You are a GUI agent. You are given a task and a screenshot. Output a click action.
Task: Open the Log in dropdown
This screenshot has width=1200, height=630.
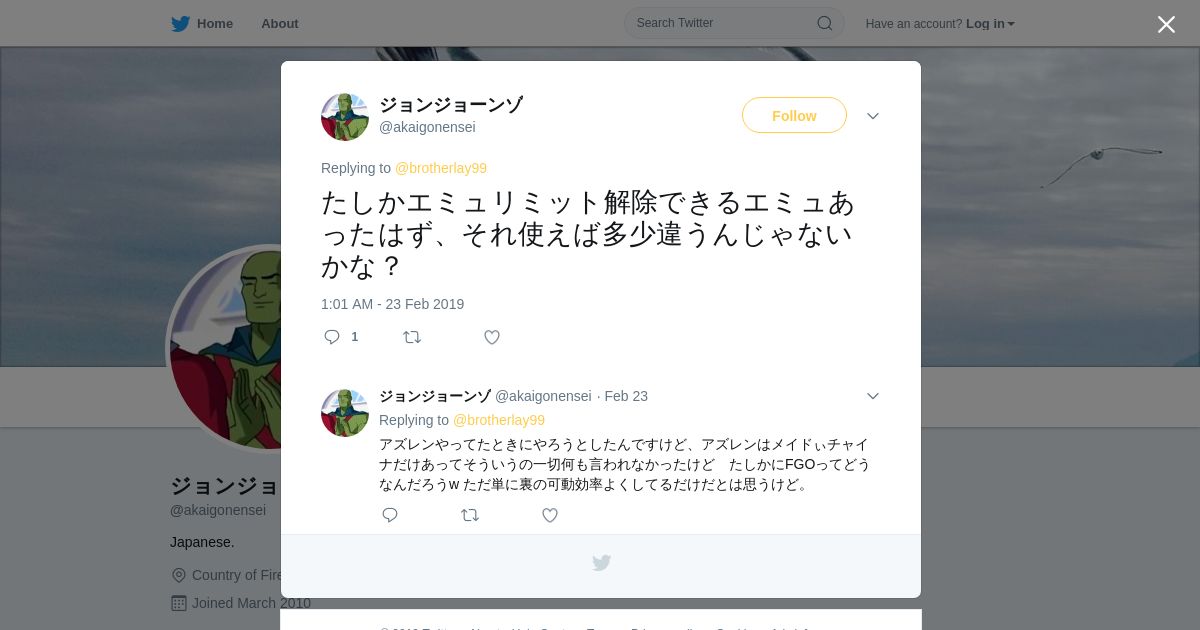point(990,24)
